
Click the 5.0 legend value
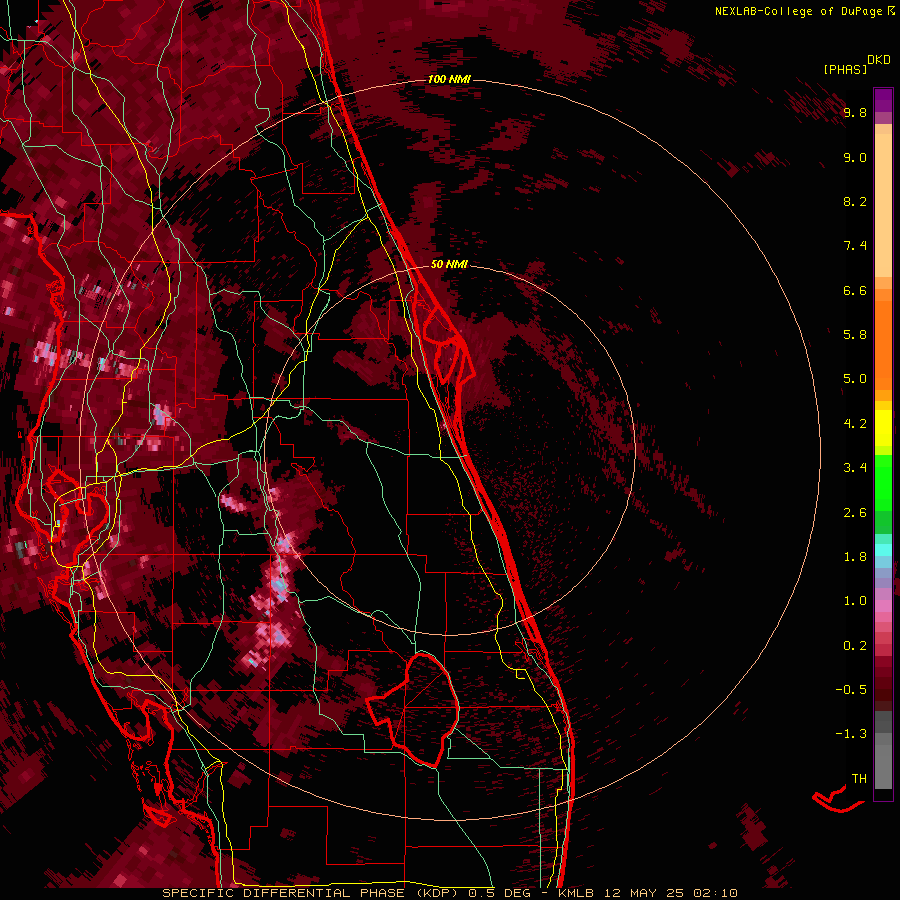tap(855, 379)
